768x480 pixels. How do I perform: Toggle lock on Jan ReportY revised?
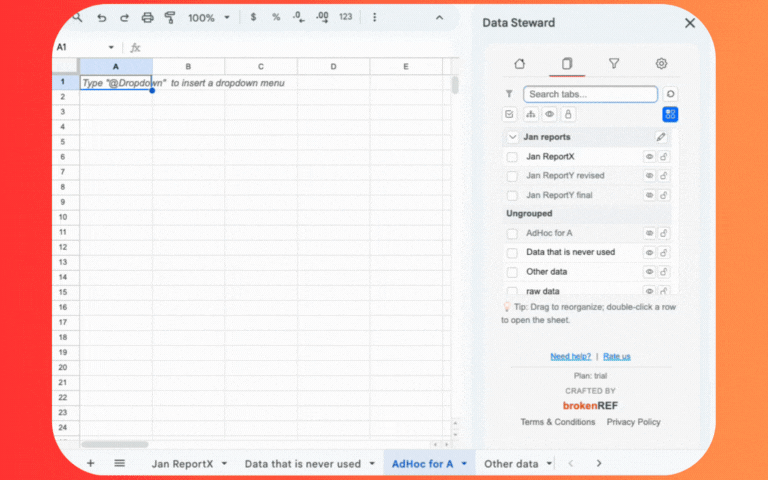664,175
